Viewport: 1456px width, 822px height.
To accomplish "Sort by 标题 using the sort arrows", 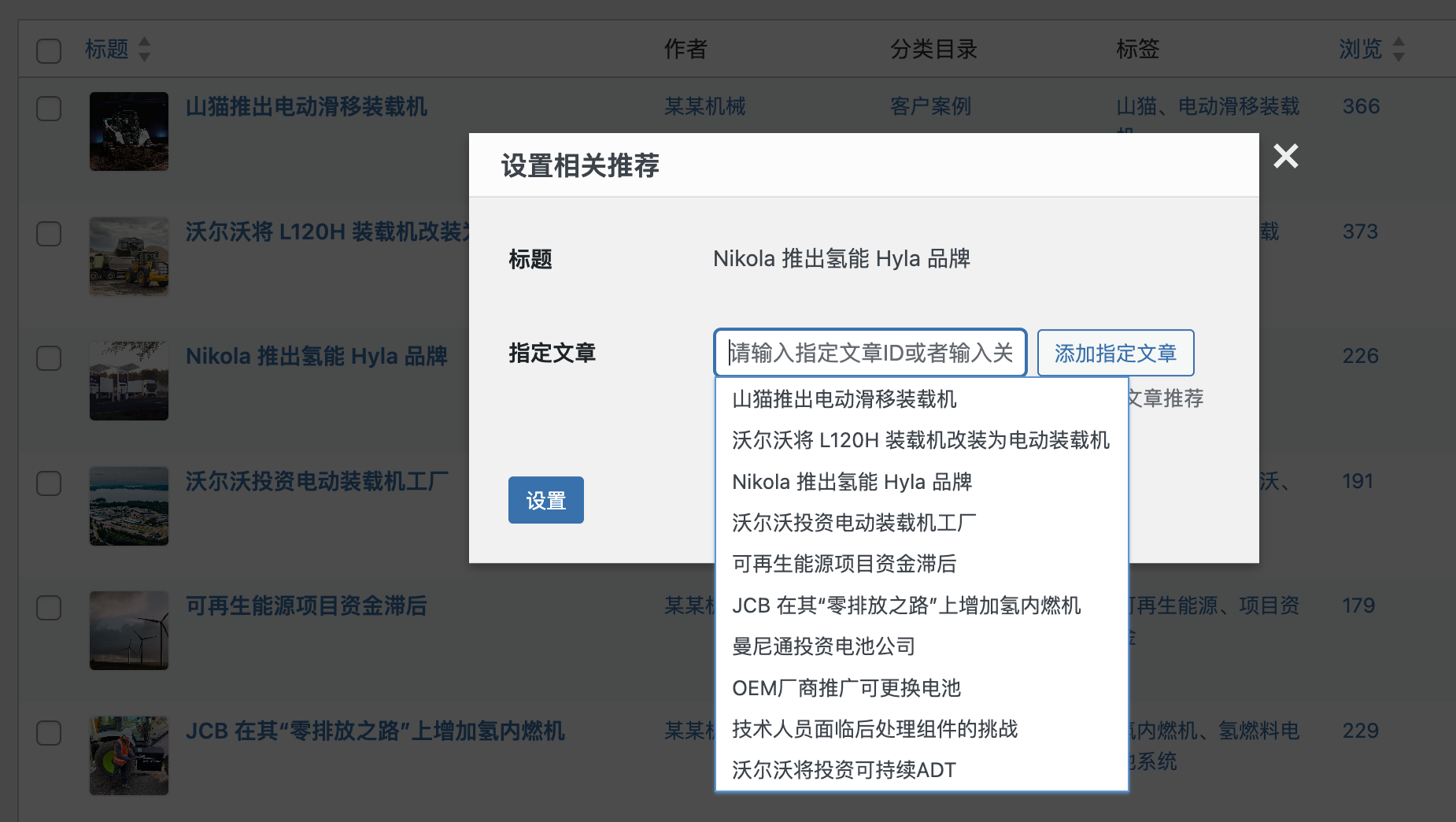I will [x=144, y=49].
